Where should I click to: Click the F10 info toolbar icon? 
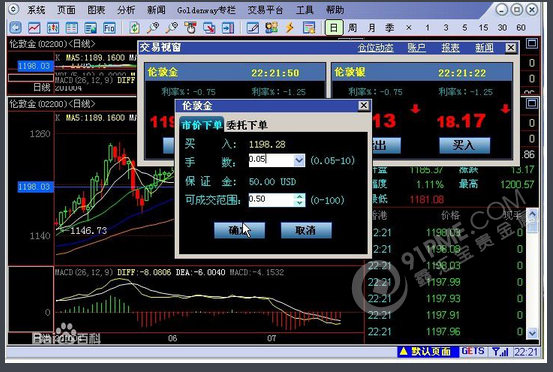(x=109, y=28)
